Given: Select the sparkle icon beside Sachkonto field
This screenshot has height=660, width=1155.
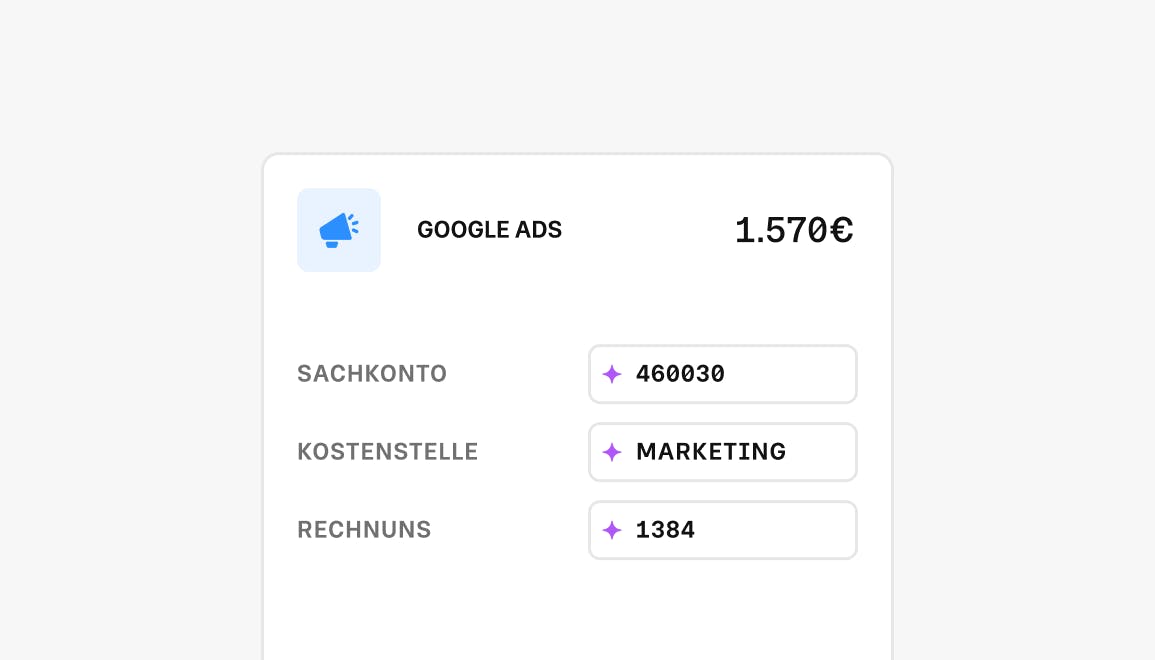Looking at the screenshot, I should [x=613, y=374].
